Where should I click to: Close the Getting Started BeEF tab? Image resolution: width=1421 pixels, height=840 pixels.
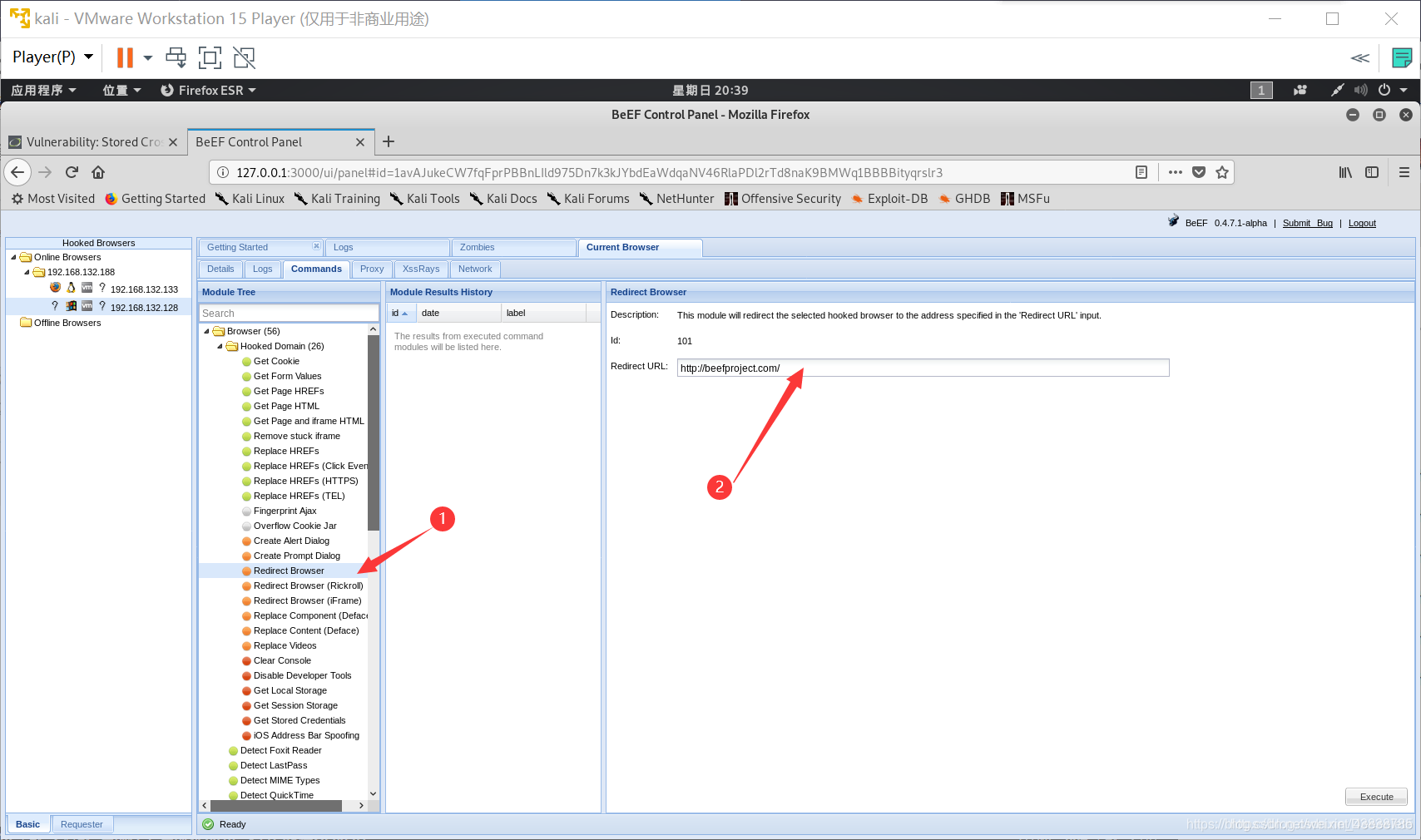point(316,246)
